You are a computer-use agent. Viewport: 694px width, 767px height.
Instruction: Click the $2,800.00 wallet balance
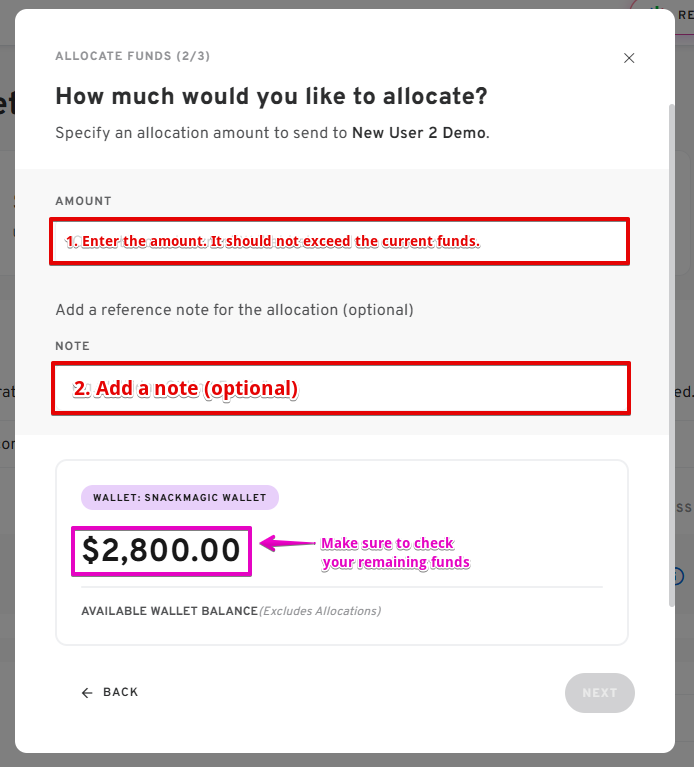pos(161,551)
